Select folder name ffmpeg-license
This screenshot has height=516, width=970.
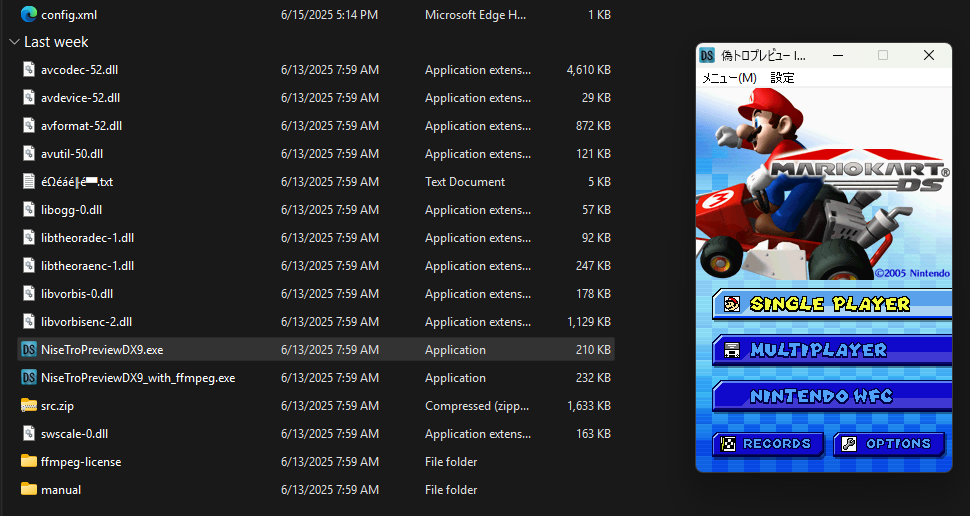pos(81,462)
